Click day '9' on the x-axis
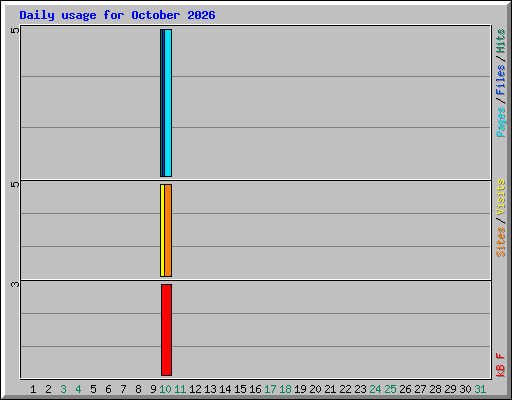 tap(153, 389)
